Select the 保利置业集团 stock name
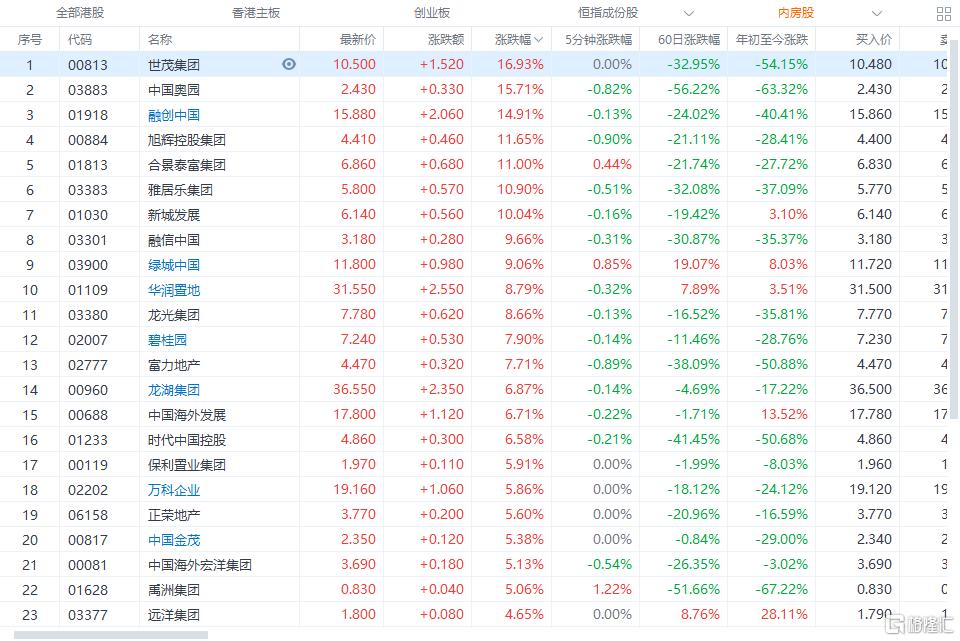960x641 pixels. pos(187,465)
